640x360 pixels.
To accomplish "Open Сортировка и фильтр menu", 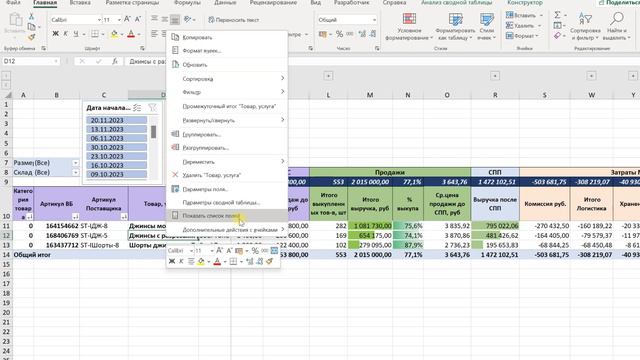I will [585, 27].
